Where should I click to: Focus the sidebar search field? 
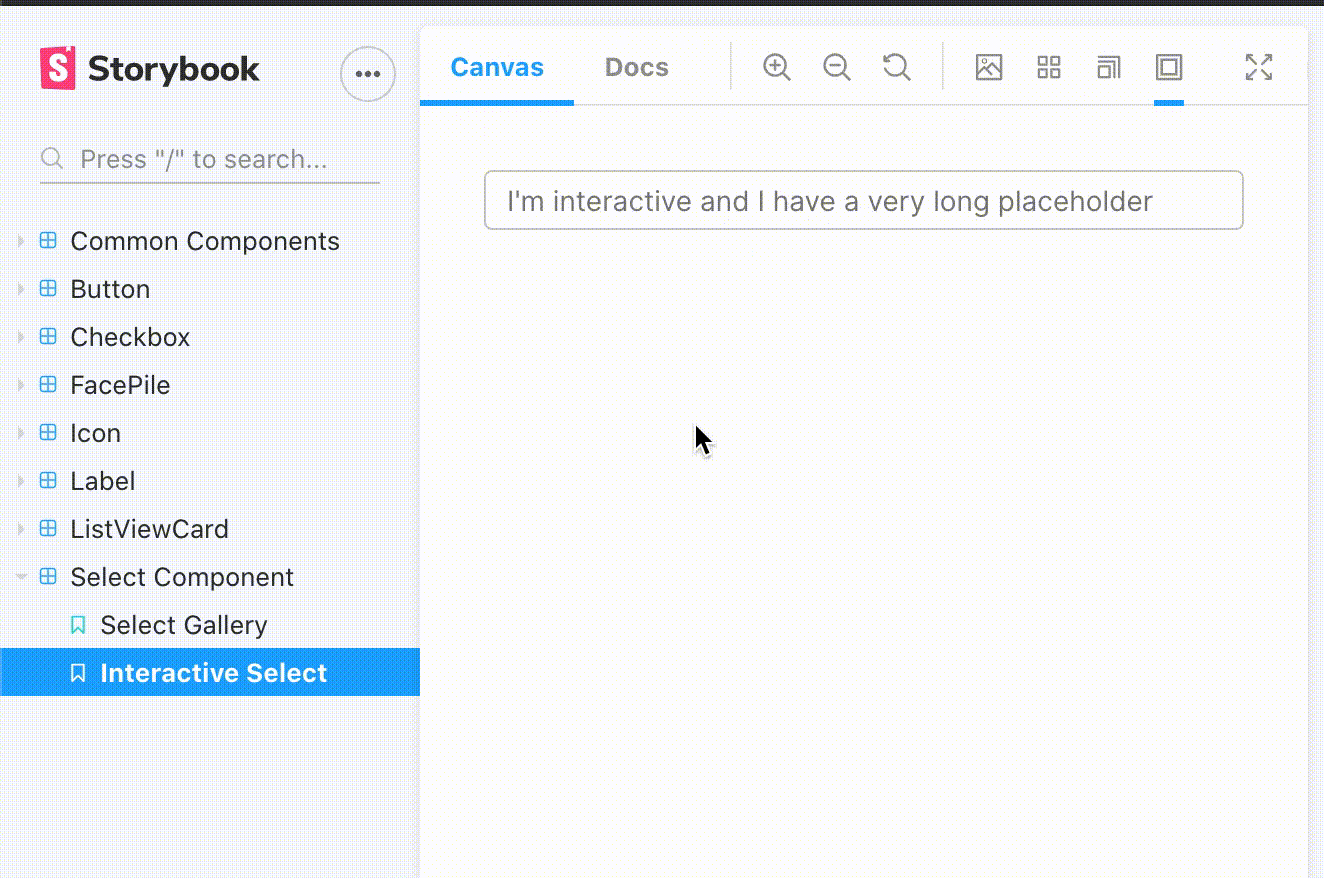tap(210, 159)
